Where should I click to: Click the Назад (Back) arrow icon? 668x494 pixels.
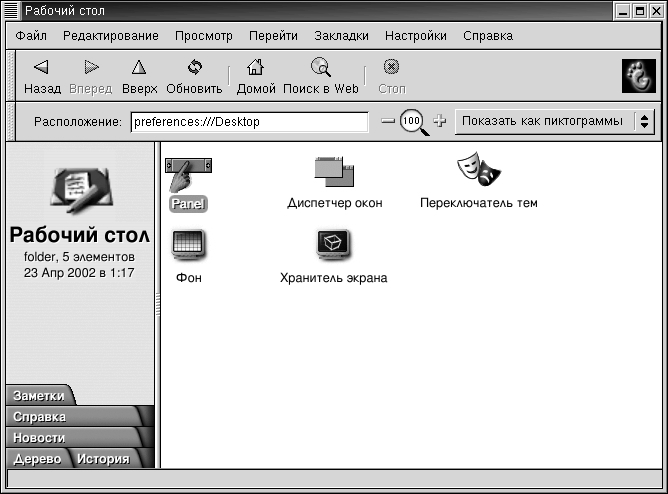click(x=41, y=68)
